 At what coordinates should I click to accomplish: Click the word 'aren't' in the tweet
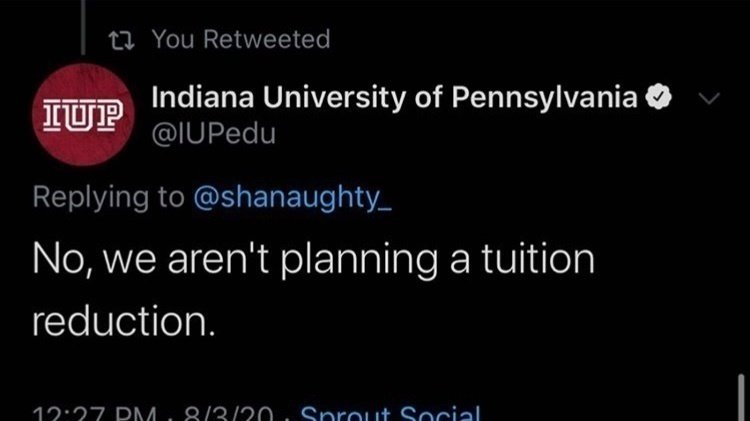pos(218,259)
